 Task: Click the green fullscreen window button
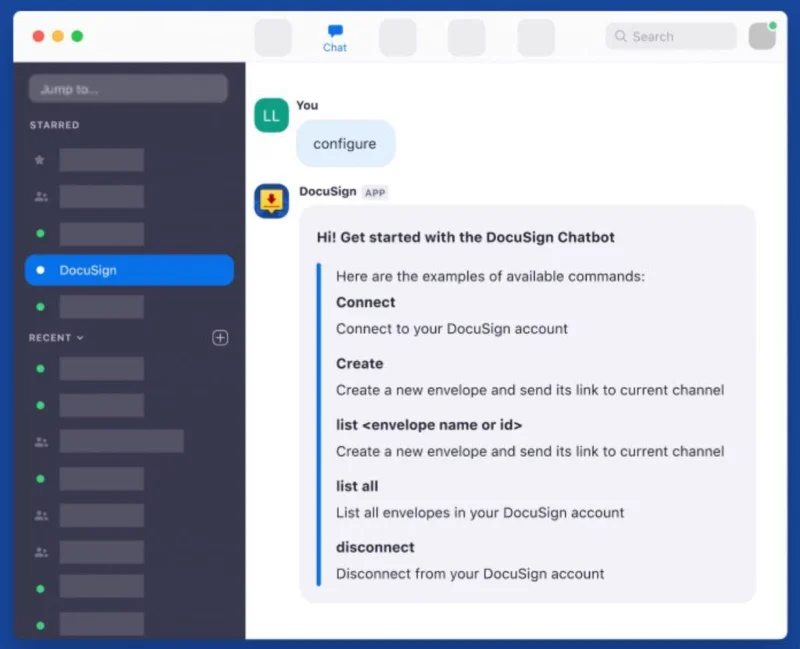click(77, 36)
